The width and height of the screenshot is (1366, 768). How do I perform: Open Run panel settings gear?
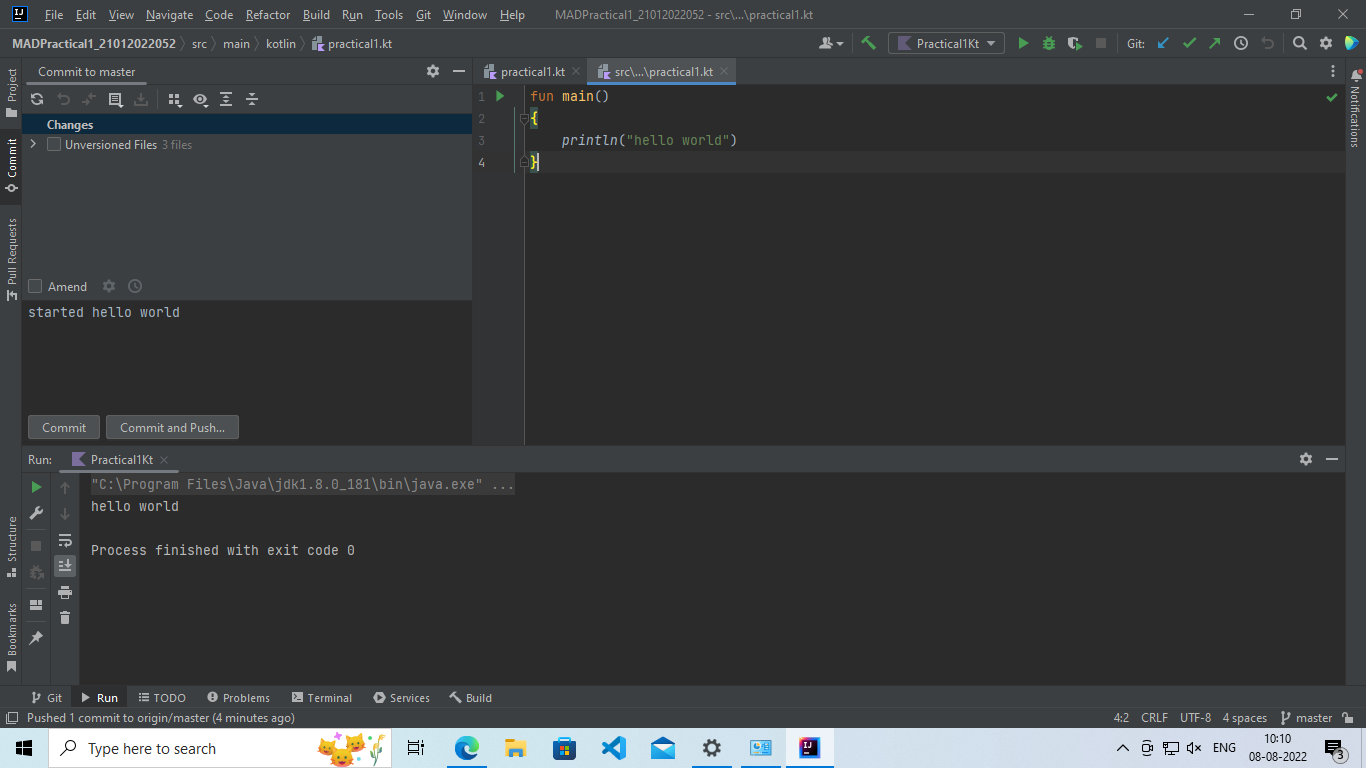[x=1306, y=459]
